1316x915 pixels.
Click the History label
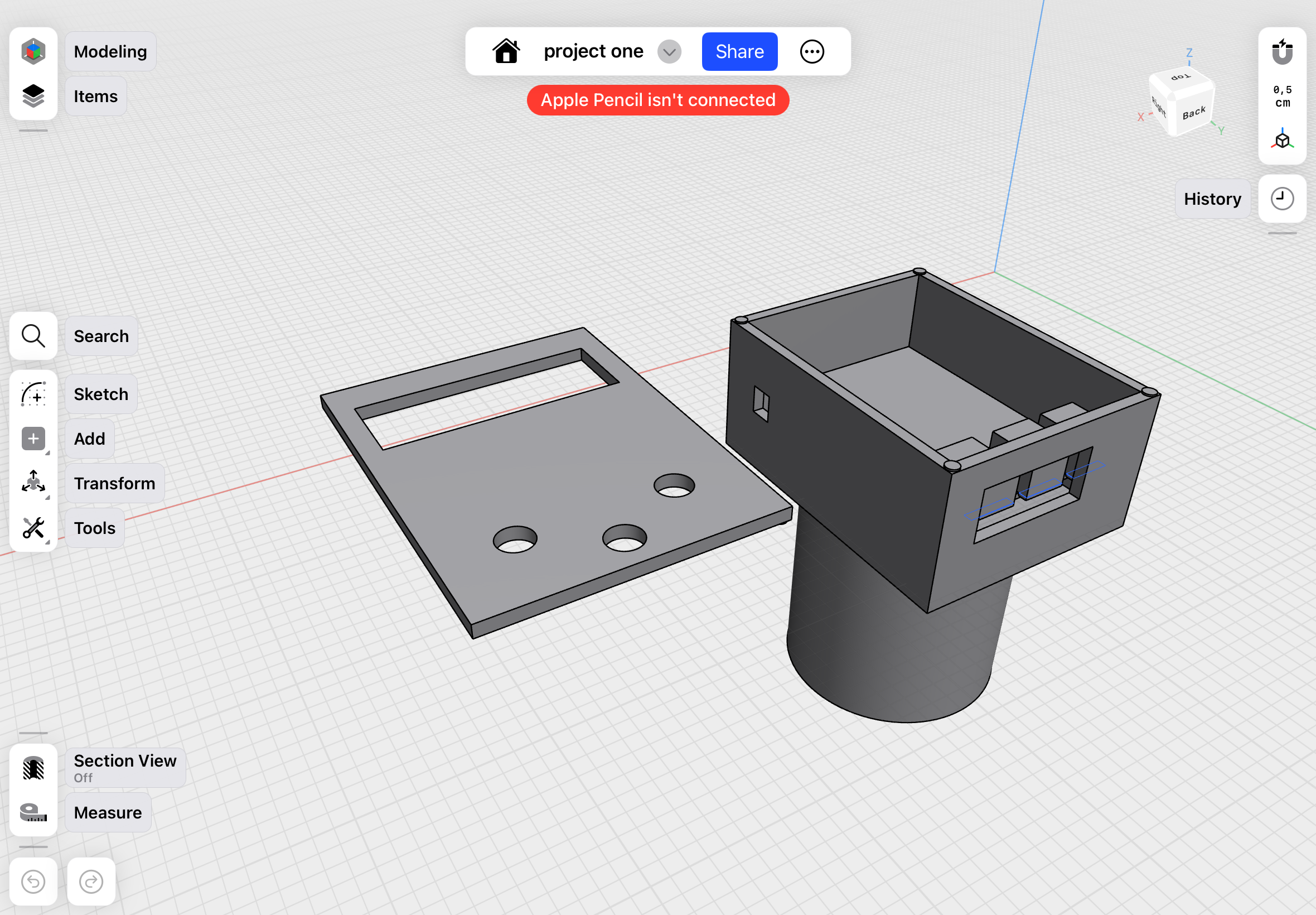click(1212, 199)
